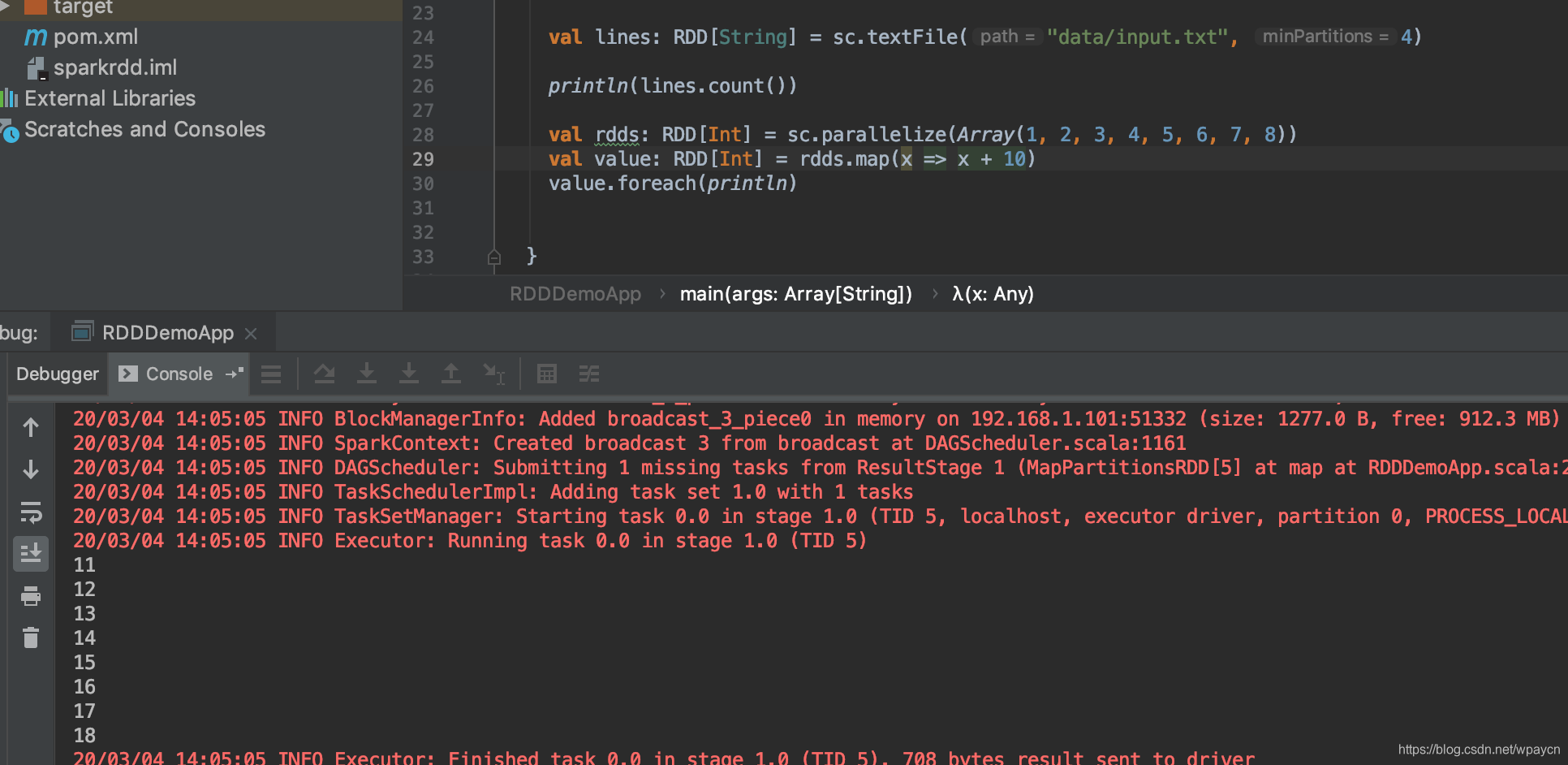The height and width of the screenshot is (765, 1568).
Task: Click the RDDDemoApp breadcrumb
Action: [575, 294]
